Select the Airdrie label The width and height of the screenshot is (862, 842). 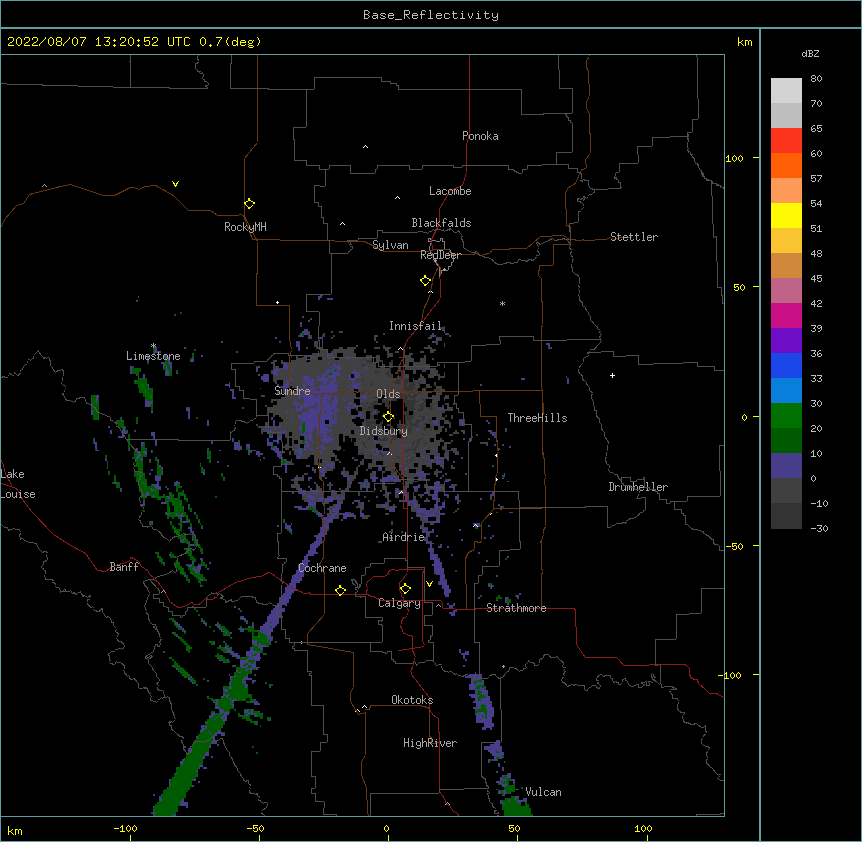pyautogui.click(x=403, y=537)
